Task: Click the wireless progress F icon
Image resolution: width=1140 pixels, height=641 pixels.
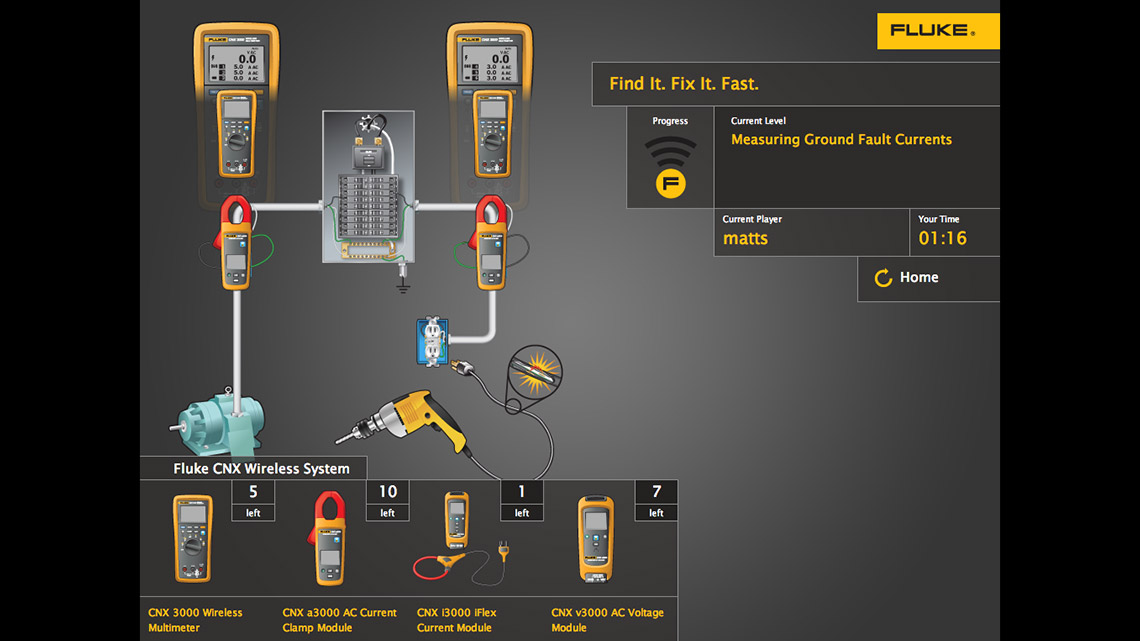Action: pyautogui.click(x=670, y=168)
